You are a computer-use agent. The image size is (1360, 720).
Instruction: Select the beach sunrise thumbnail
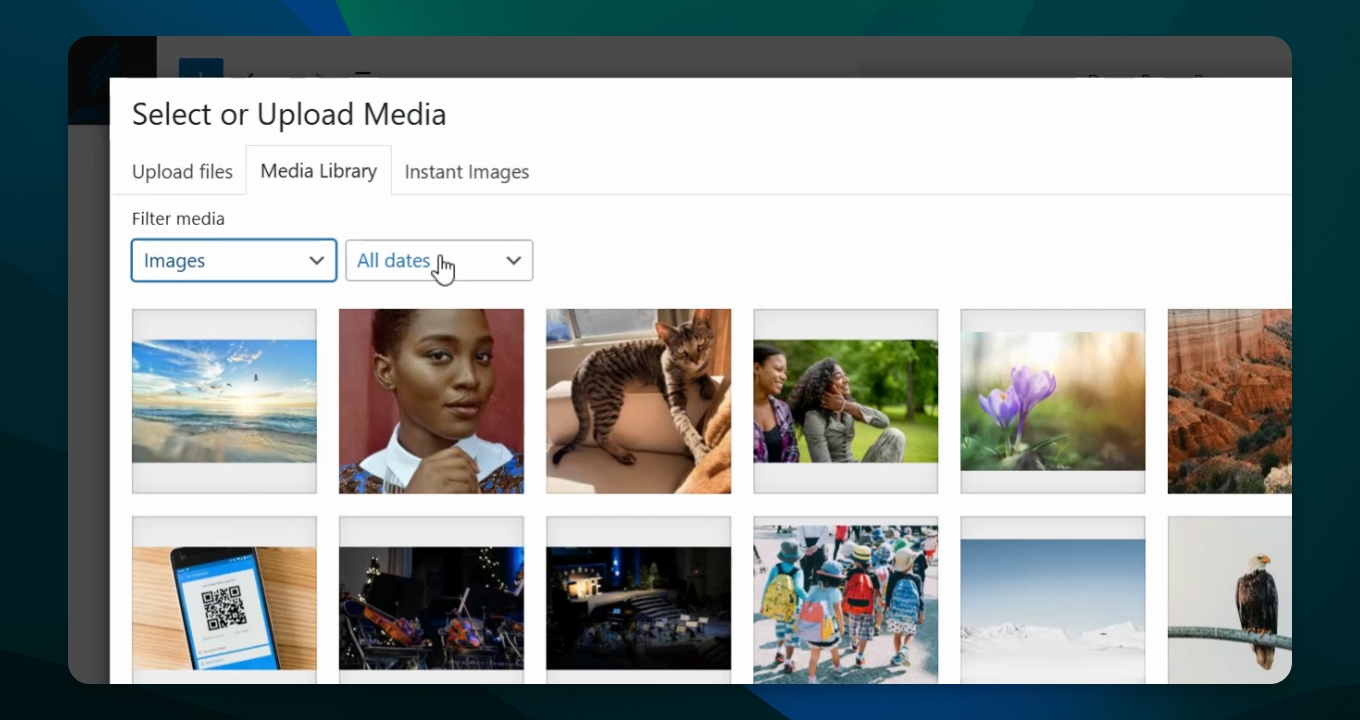pos(224,401)
